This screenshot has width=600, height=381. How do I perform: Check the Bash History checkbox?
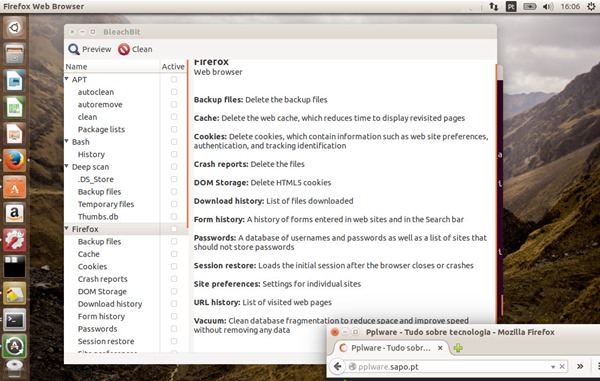click(174, 154)
